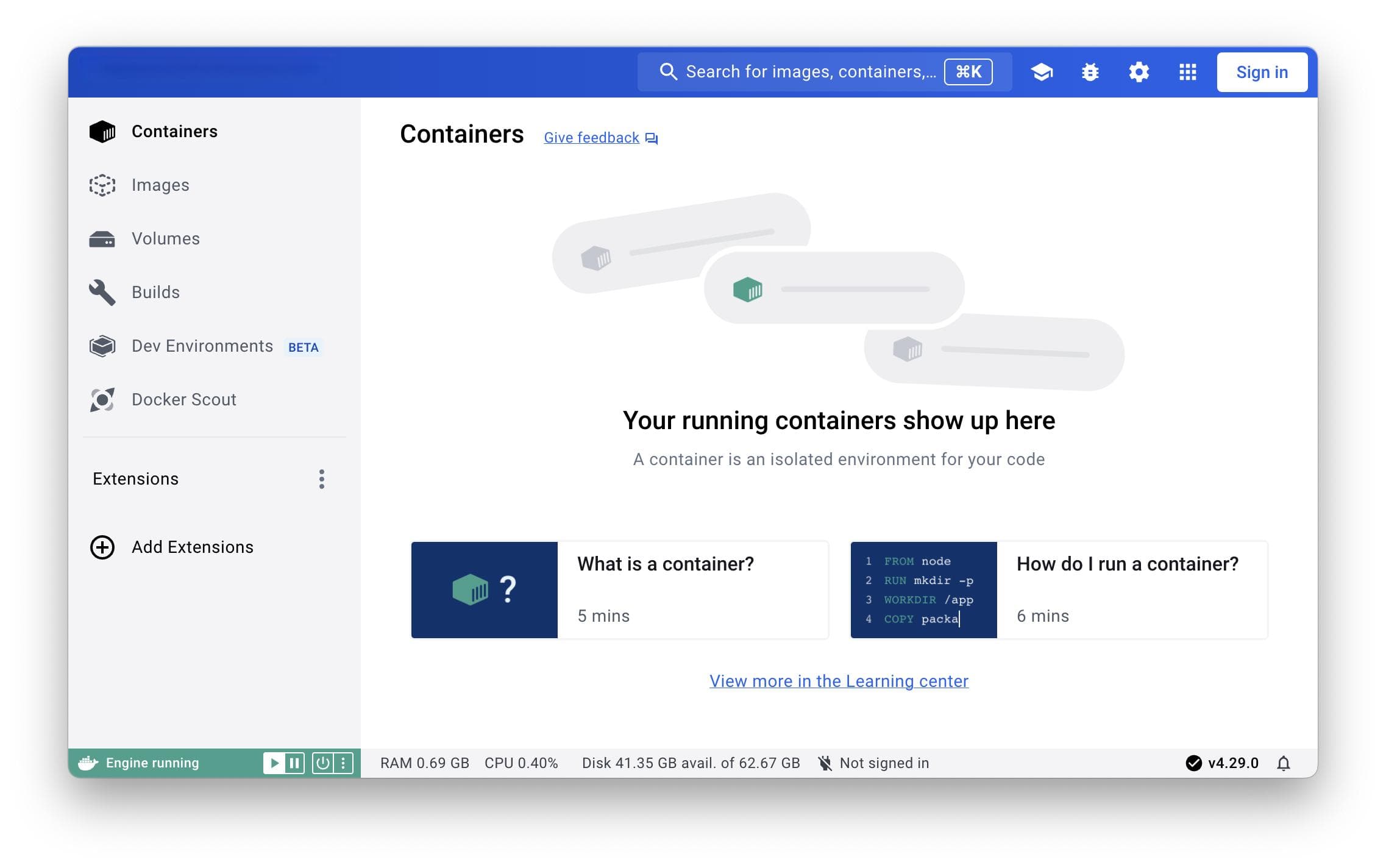Open Extensions three-dot options menu
Screen dimensions: 1386x868
(322, 479)
